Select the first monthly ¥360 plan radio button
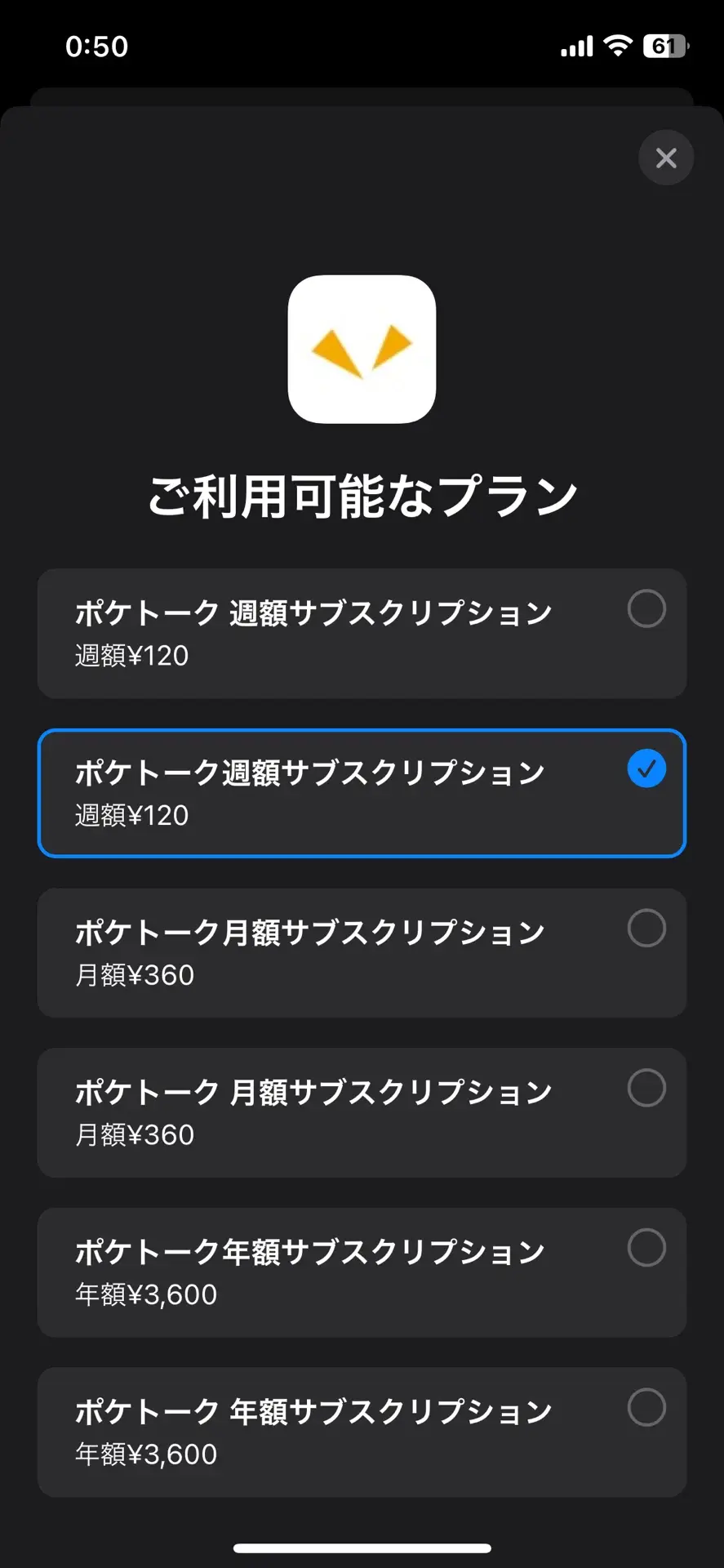 (646, 929)
